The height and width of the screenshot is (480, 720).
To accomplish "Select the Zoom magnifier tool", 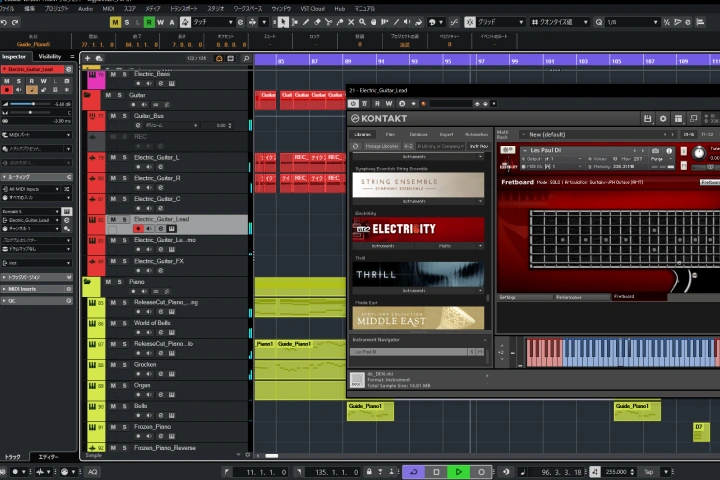I will pyautogui.click(x=362, y=22).
